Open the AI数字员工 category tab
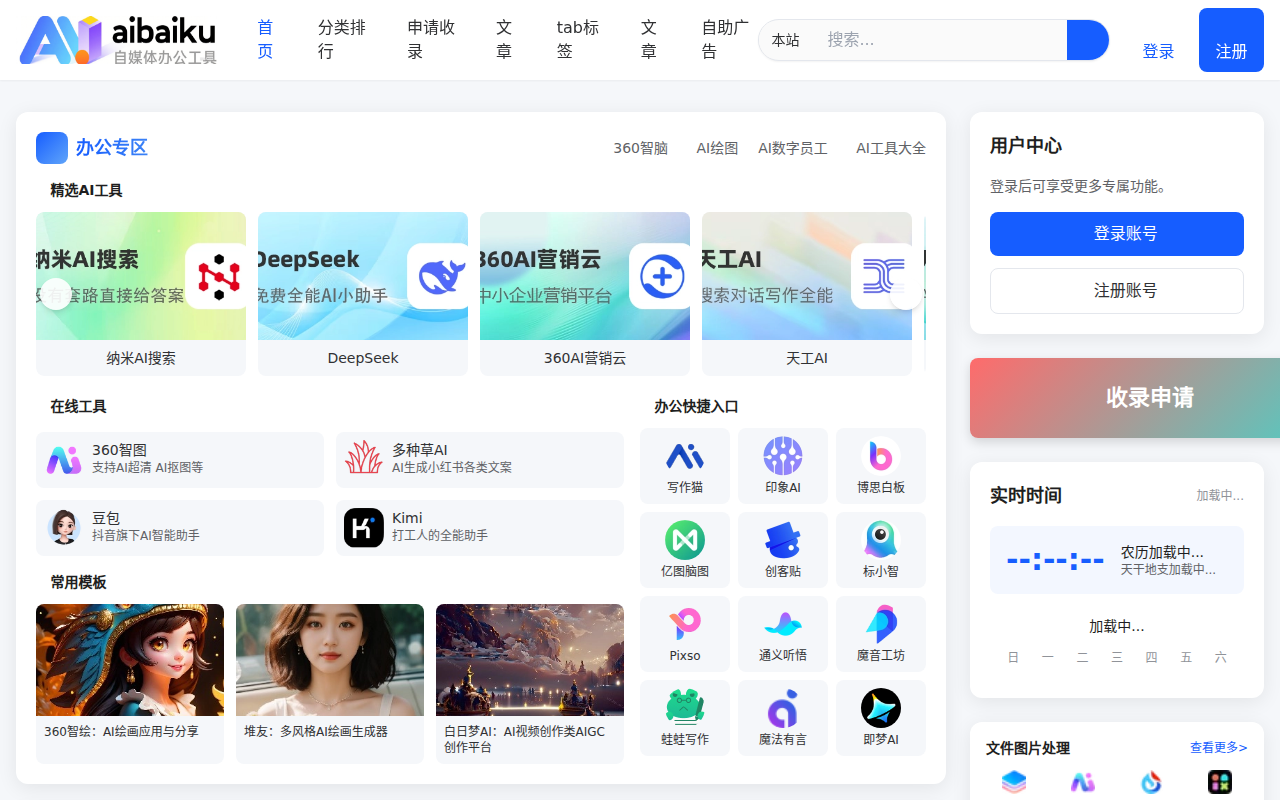 click(x=793, y=148)
